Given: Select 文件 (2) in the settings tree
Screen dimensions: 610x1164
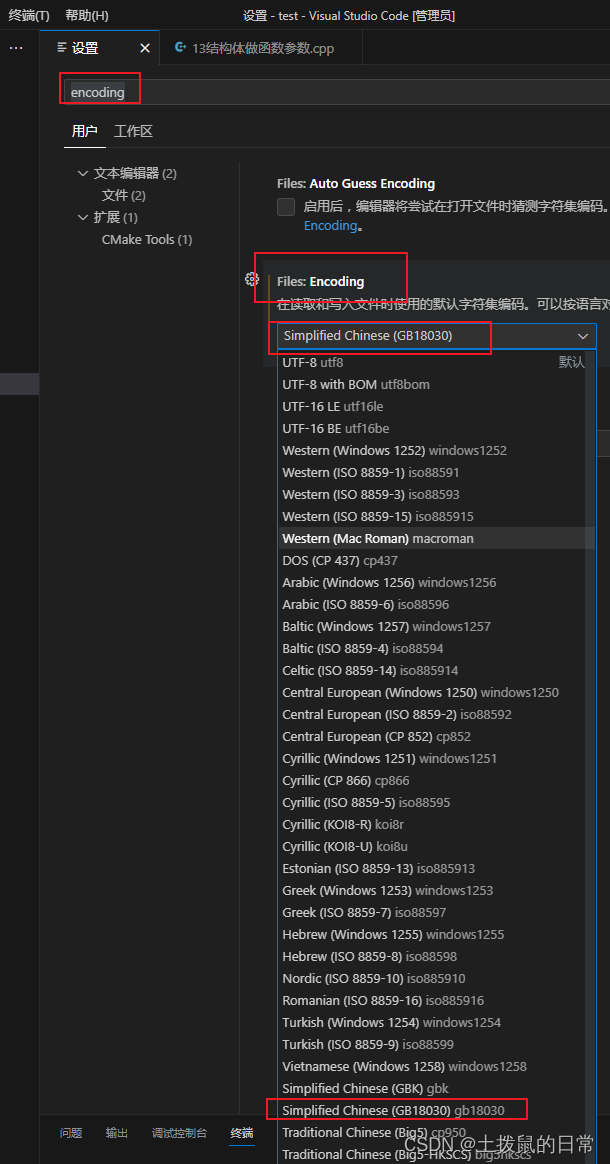Looking at the screenshot, I should point(123,196).
